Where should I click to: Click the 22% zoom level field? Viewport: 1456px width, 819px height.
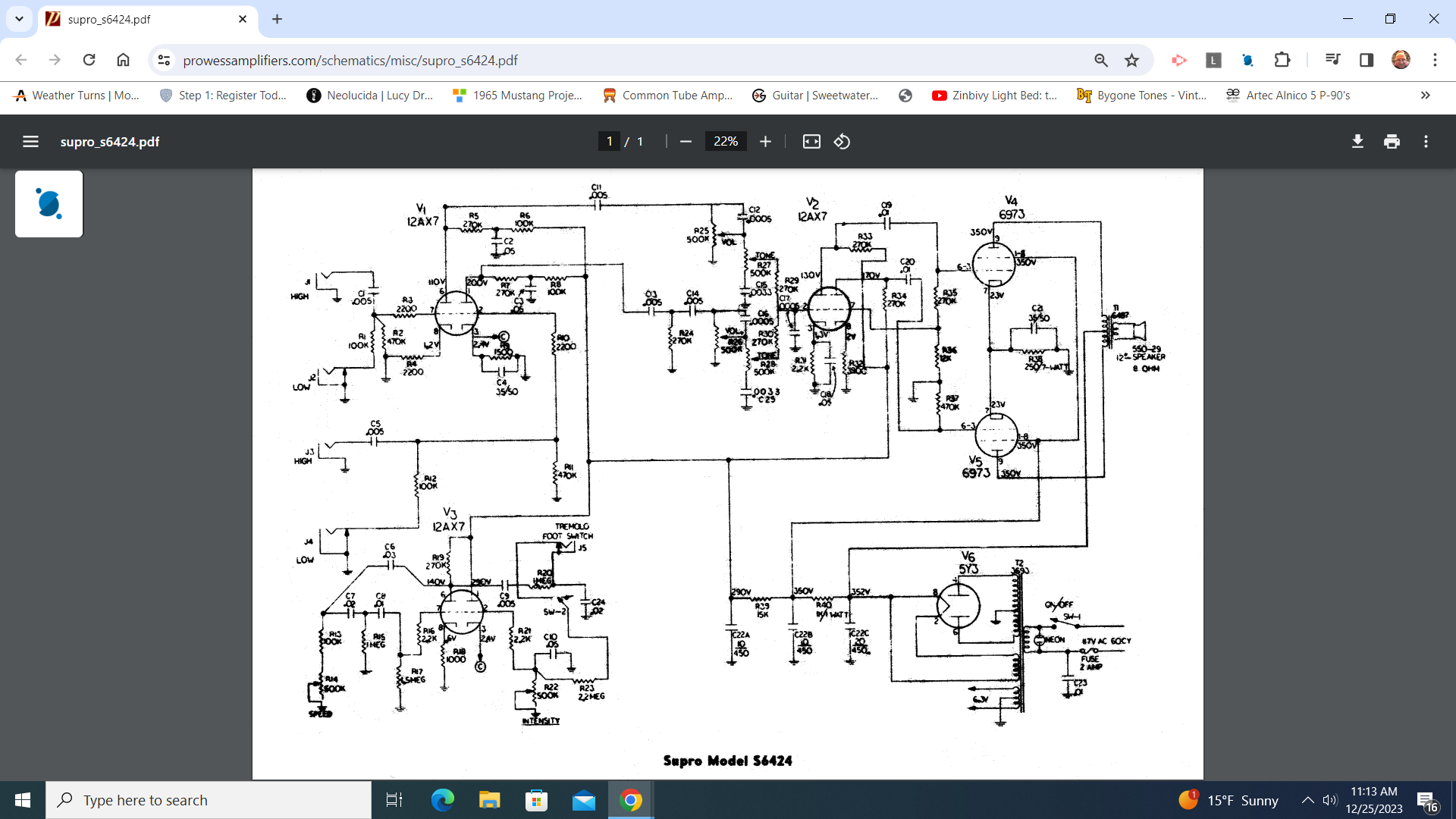click(x=726, y=142)
